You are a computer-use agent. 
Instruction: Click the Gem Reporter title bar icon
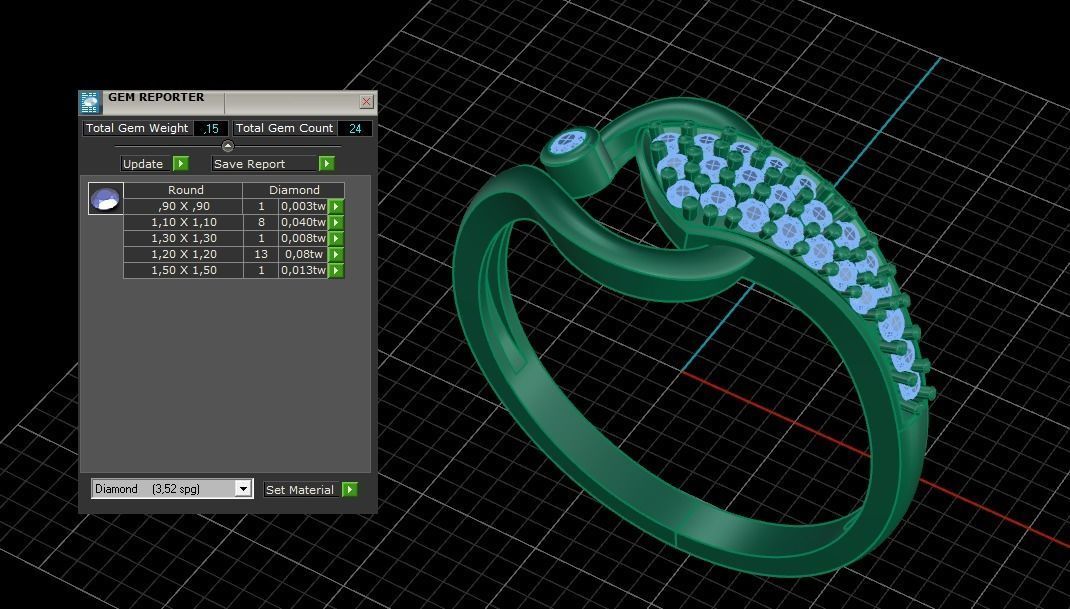90,102
